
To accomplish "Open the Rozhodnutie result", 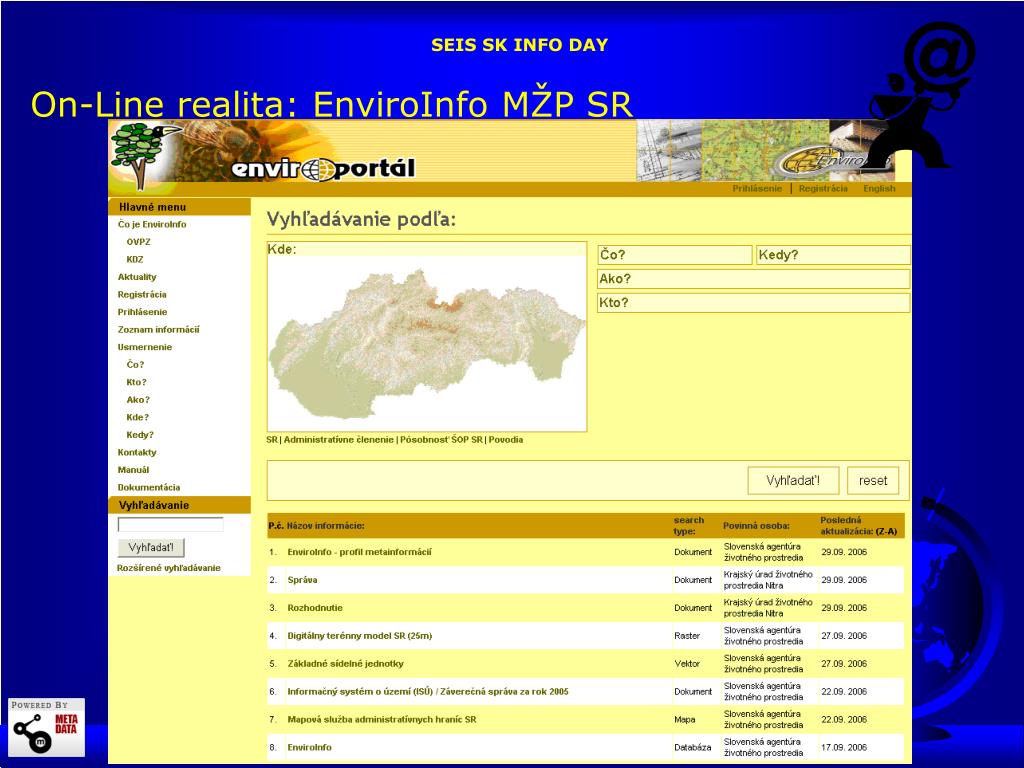I will tap(315, 608).
